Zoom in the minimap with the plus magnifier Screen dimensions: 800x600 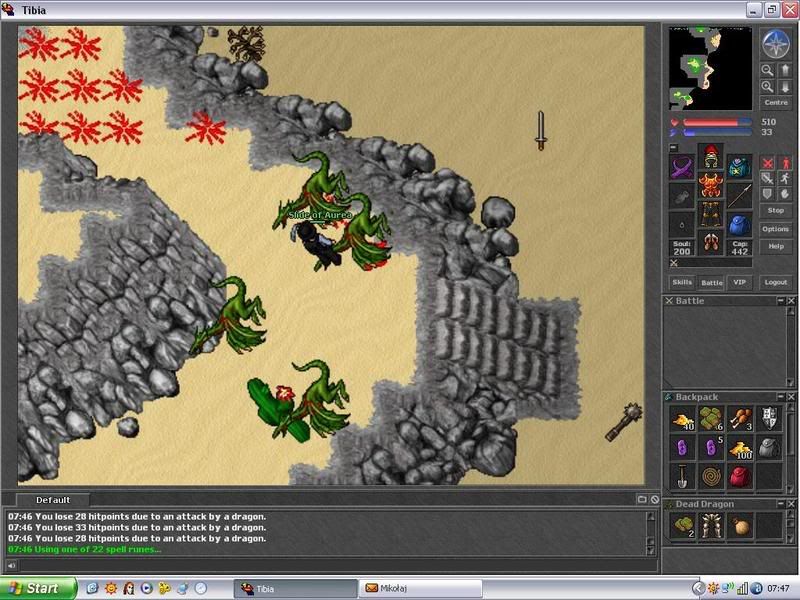coord(767,87)
